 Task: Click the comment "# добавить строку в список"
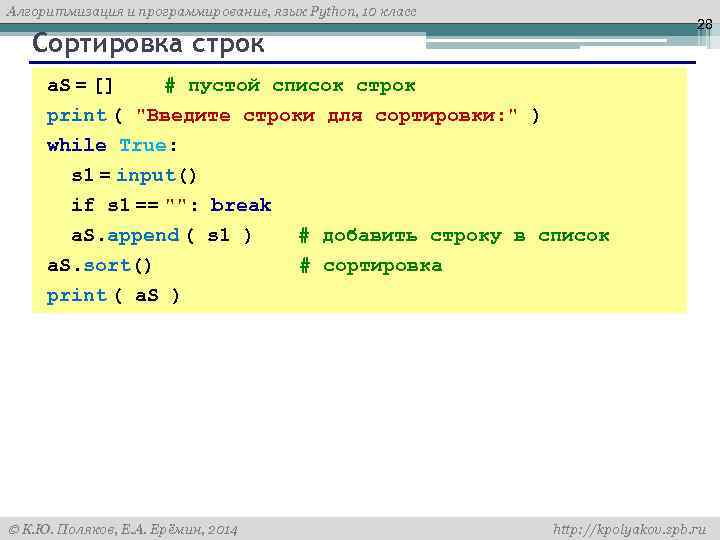pos(454,236)
